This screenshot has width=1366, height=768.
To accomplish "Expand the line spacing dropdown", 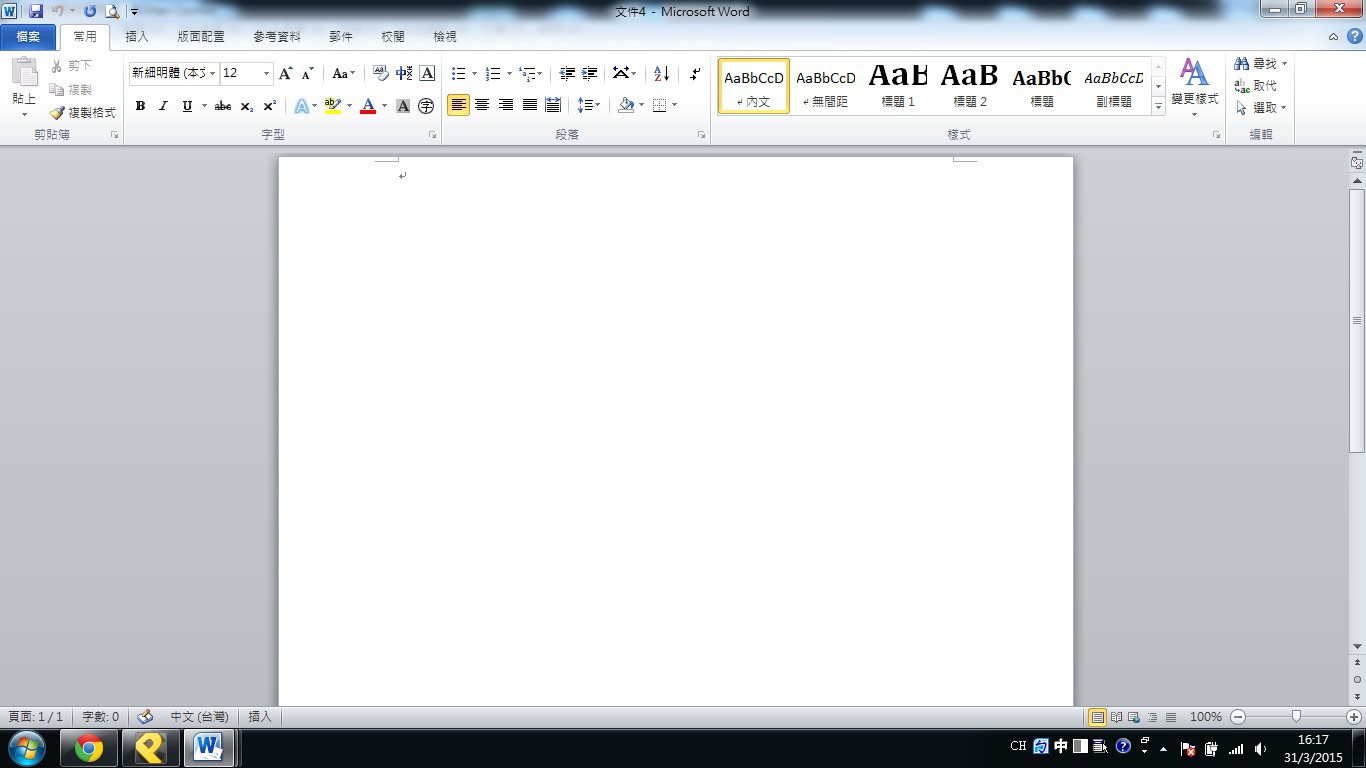I will pyautogui.click(x=598, y=105).
